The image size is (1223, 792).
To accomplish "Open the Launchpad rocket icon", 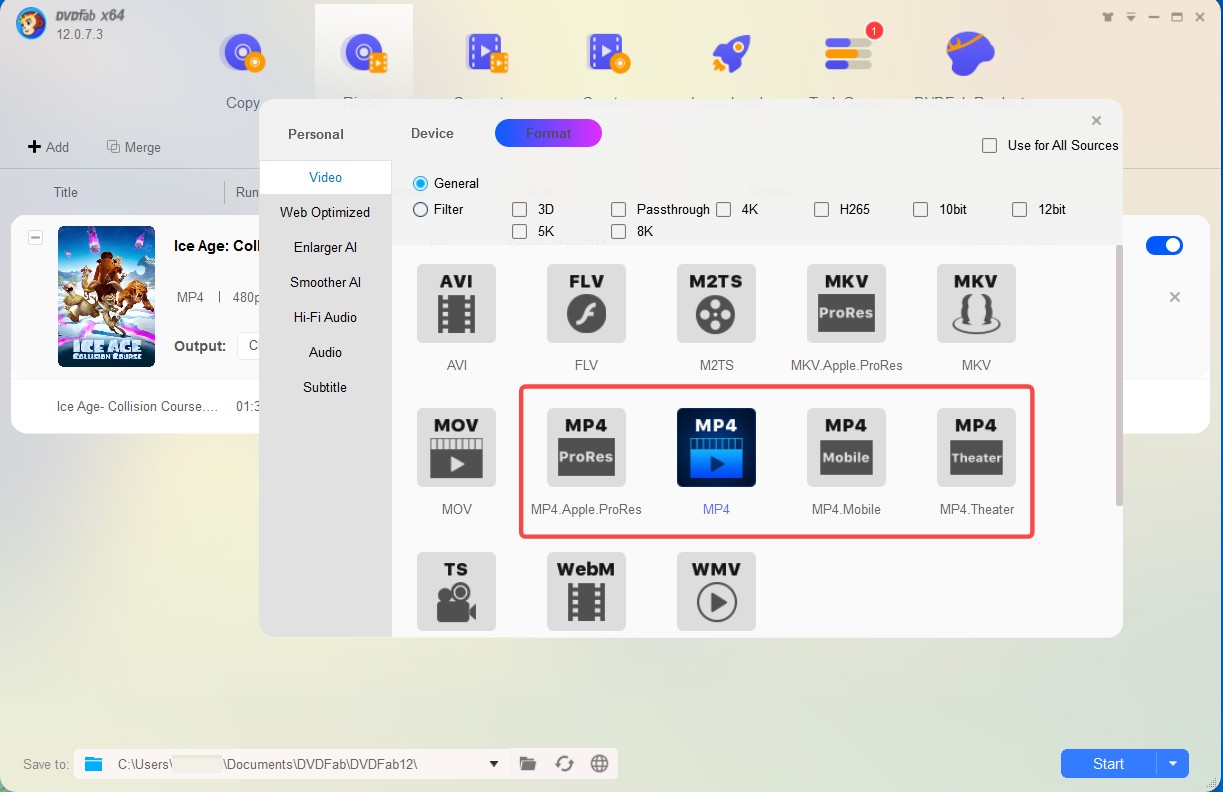I will click(x=730, y=53).
